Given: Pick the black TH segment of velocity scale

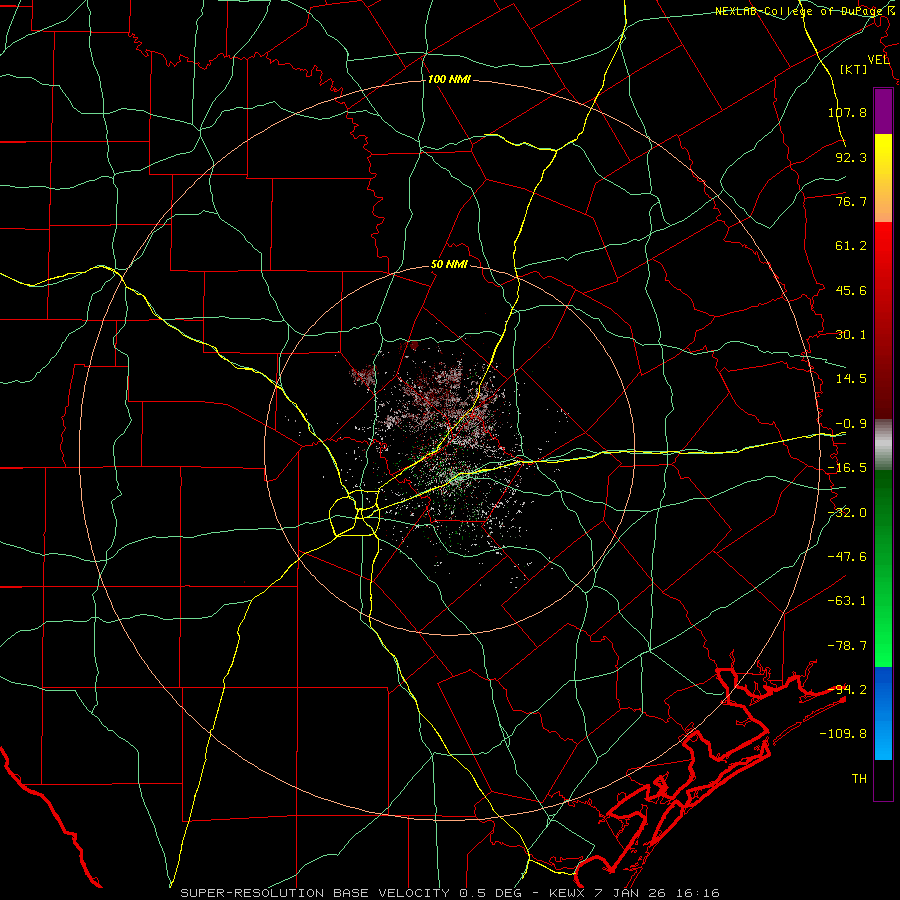Looking at the screenshot, I should point(883,780).
